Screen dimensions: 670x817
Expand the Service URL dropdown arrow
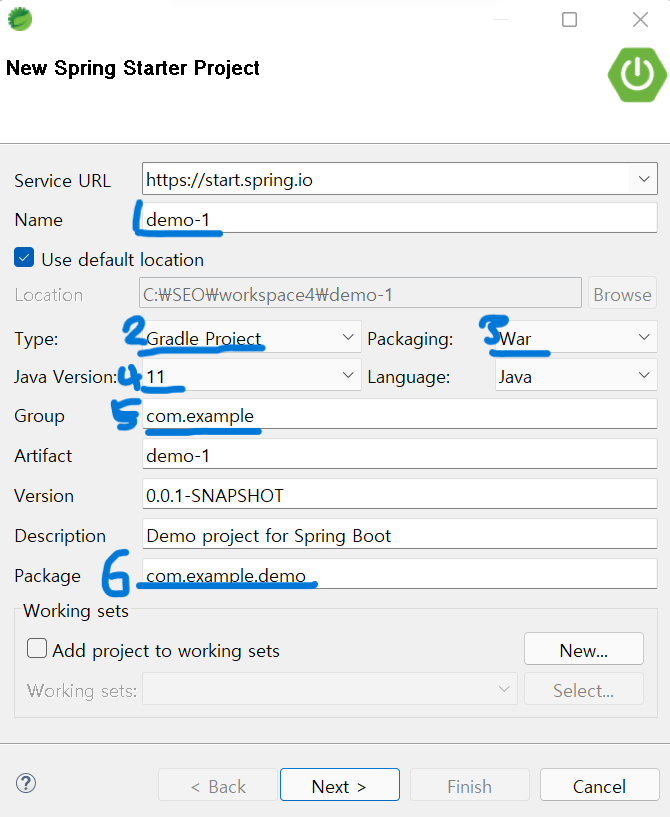pos(644,179)
